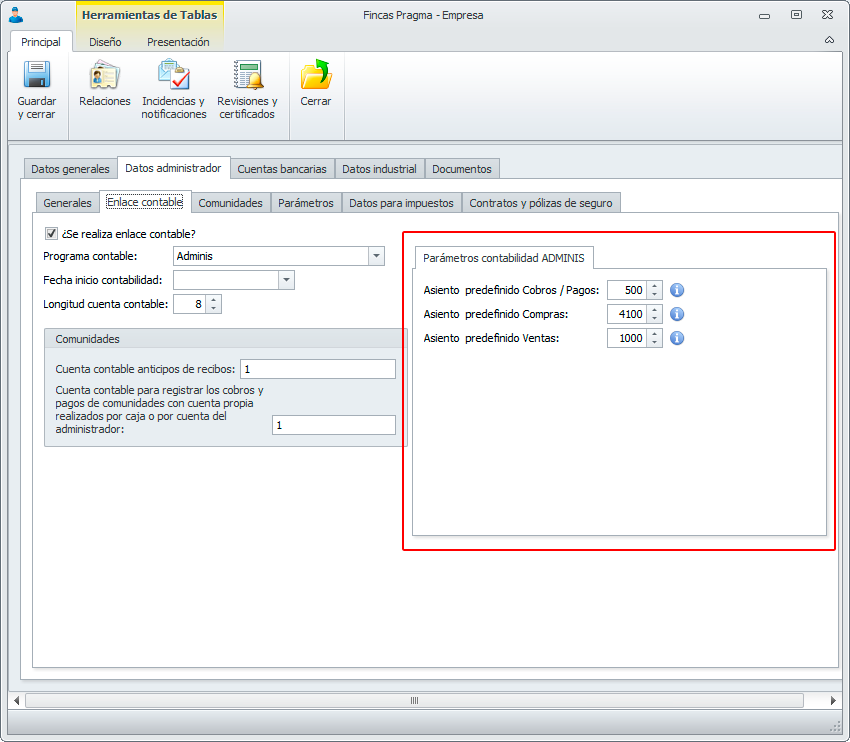Switch to the Presentación ribbon tab
Image resolution: width=850 pixels, height=742 pixels.
(178, 42)
